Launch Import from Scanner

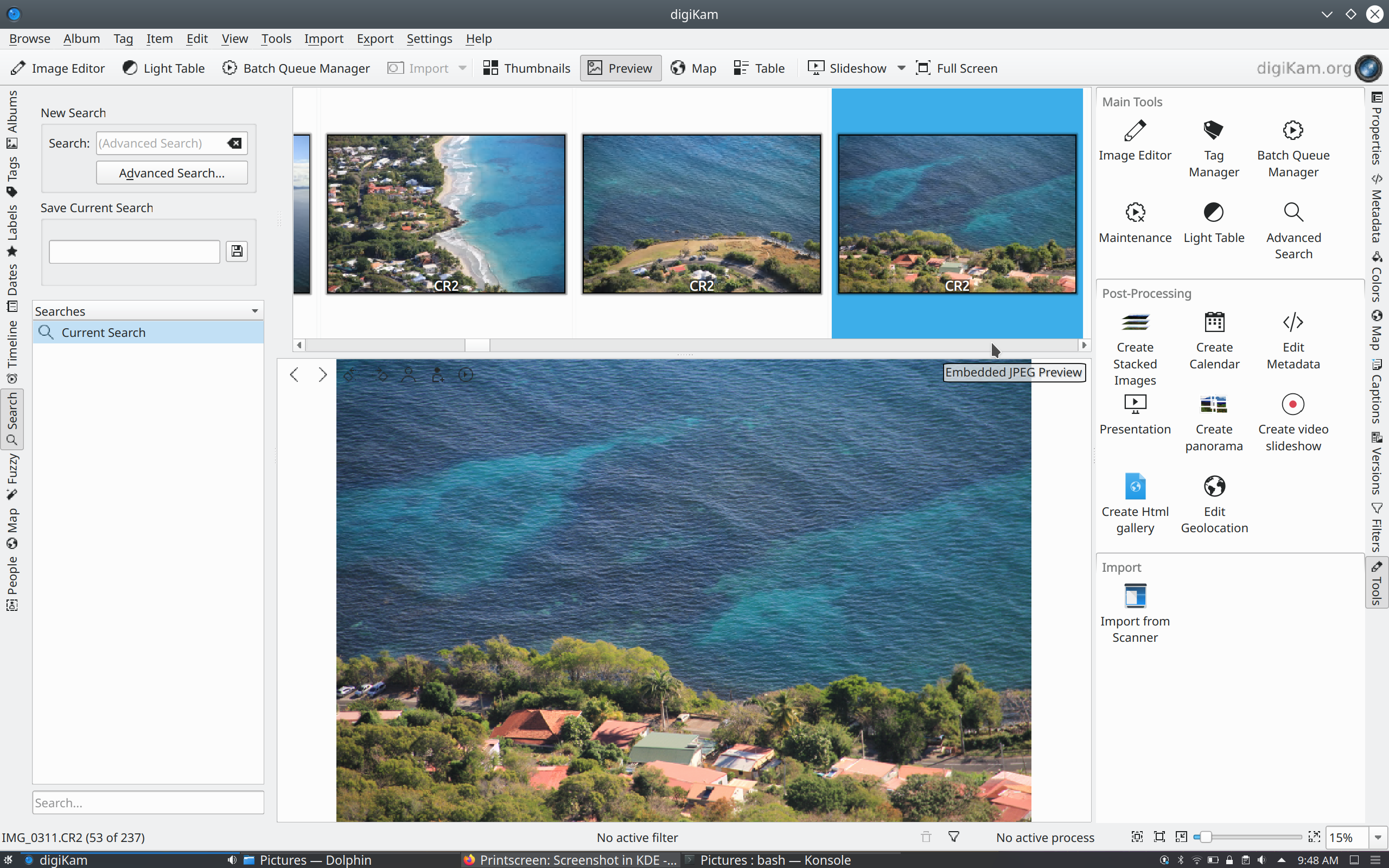(1135, 614)
